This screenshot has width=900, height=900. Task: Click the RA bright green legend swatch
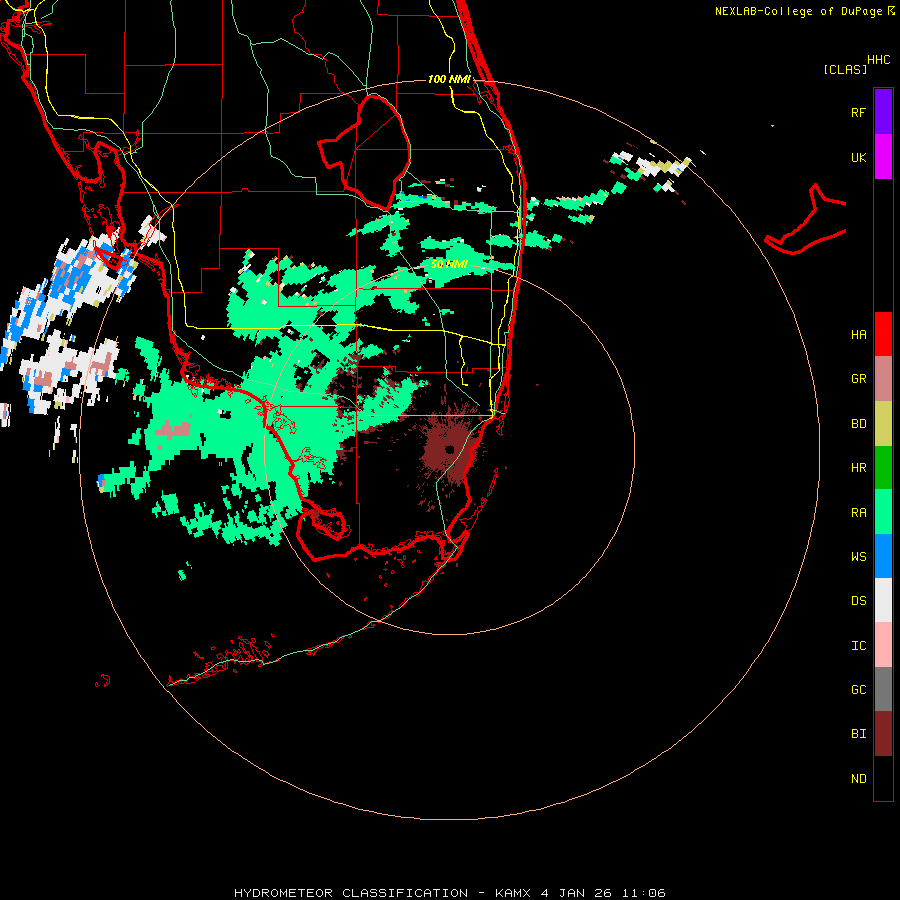[x=883, y=512]
